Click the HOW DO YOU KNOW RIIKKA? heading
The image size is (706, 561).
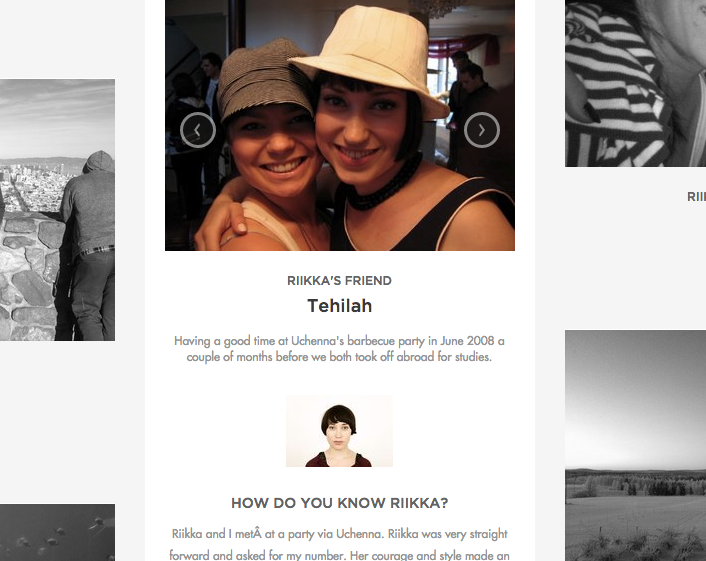pos(340,503)
